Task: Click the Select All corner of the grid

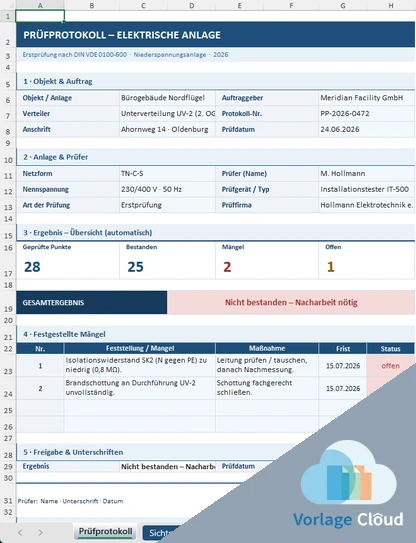Action: coord(8,5)
